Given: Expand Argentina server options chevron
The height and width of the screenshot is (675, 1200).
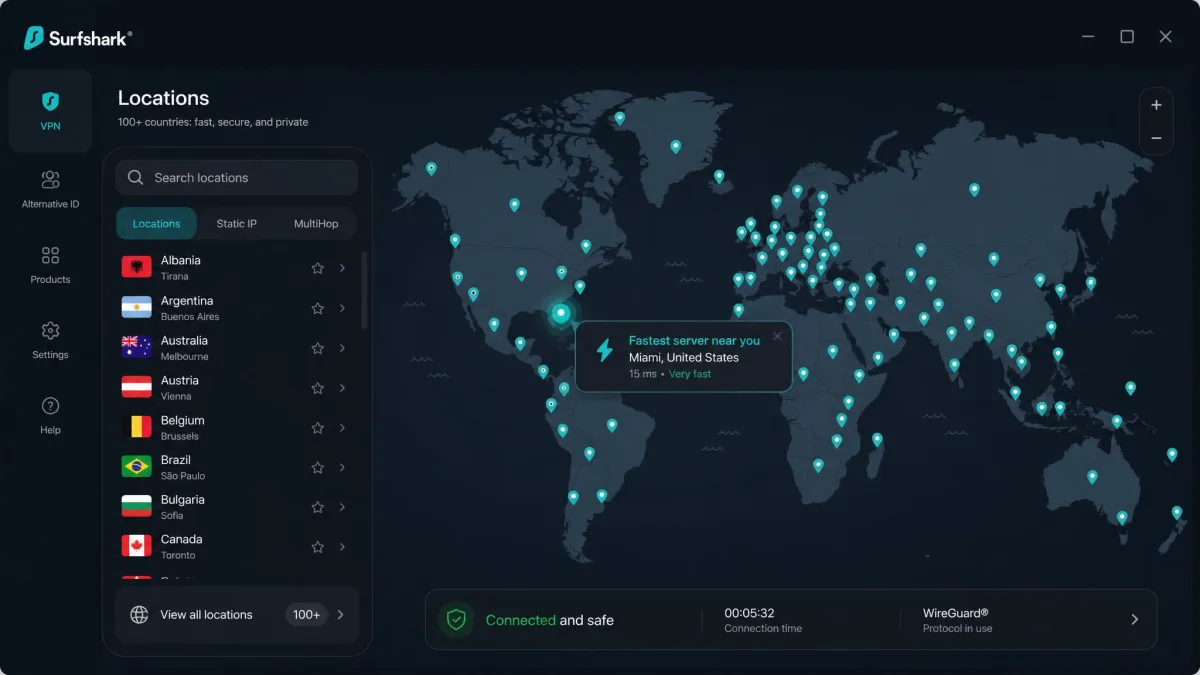Looking at the screenshot, I should (342, 308).
